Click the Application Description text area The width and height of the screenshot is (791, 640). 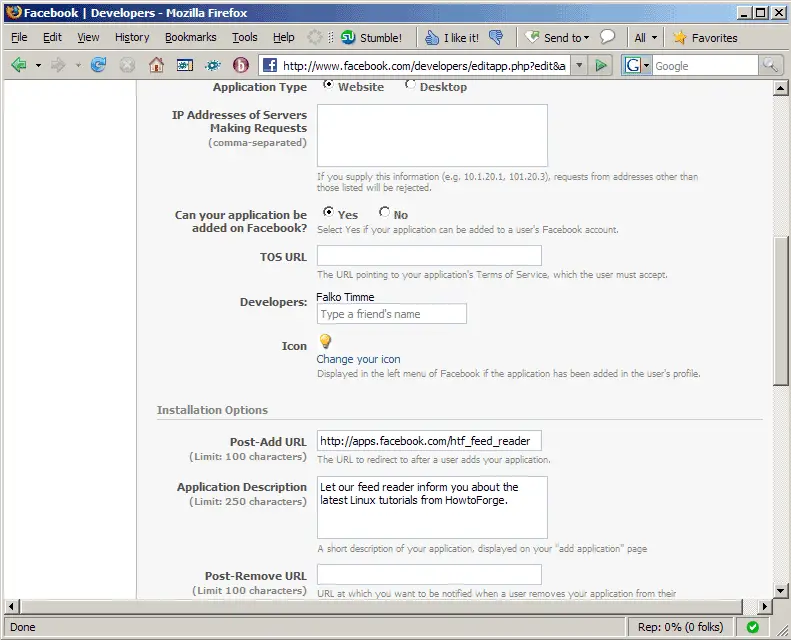432,507
